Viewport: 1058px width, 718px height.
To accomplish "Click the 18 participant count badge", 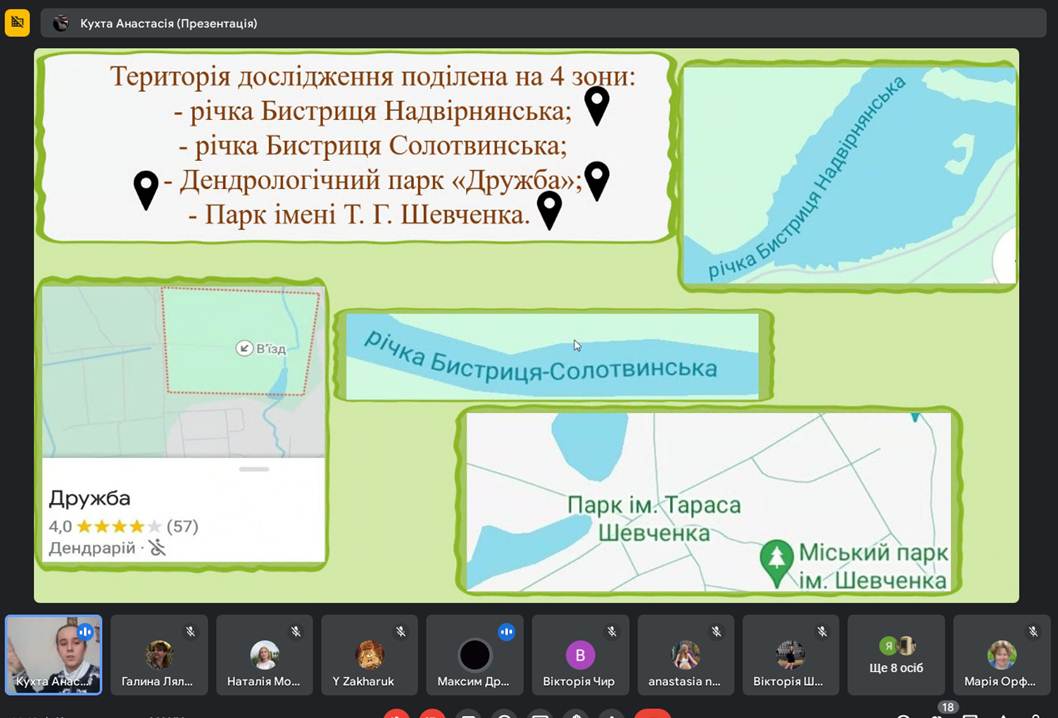I will 946,707.
